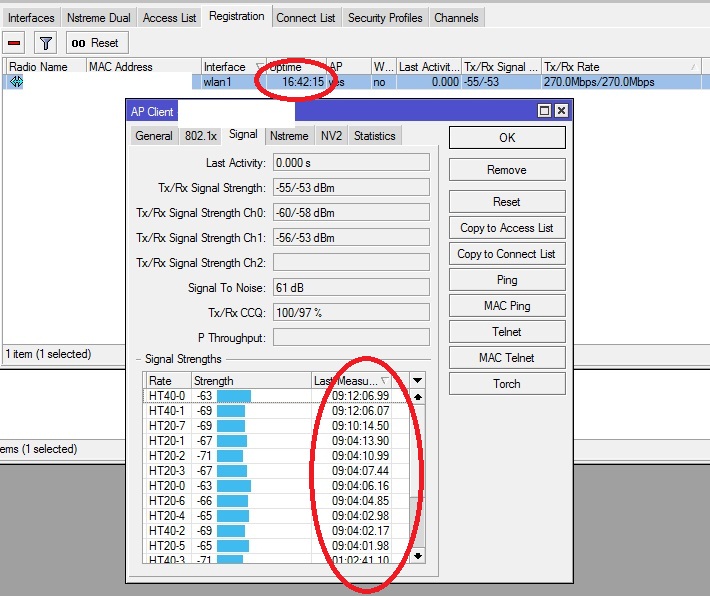Click Tx/Rx Signal Strength Ch0 field
The image size is (710, 596).
351,212
